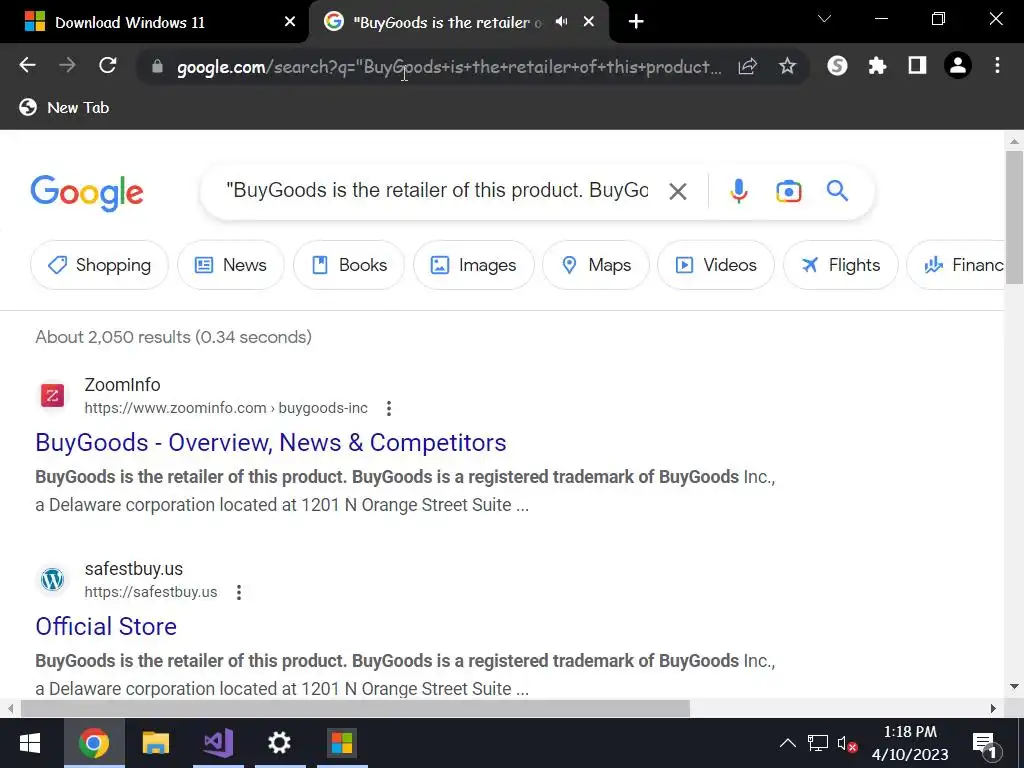Open the Windows Start menu
This screenshot has height=768, width=1024.
(30, 743)
